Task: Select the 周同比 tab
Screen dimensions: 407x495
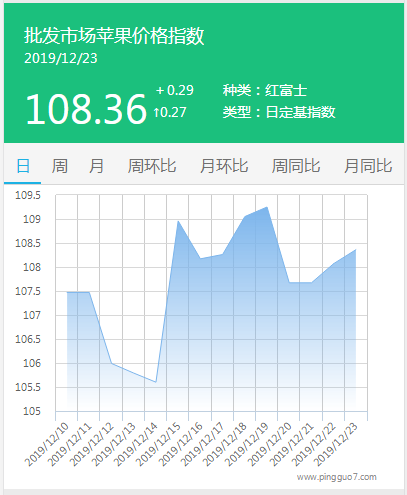Action: click(296, 166)
